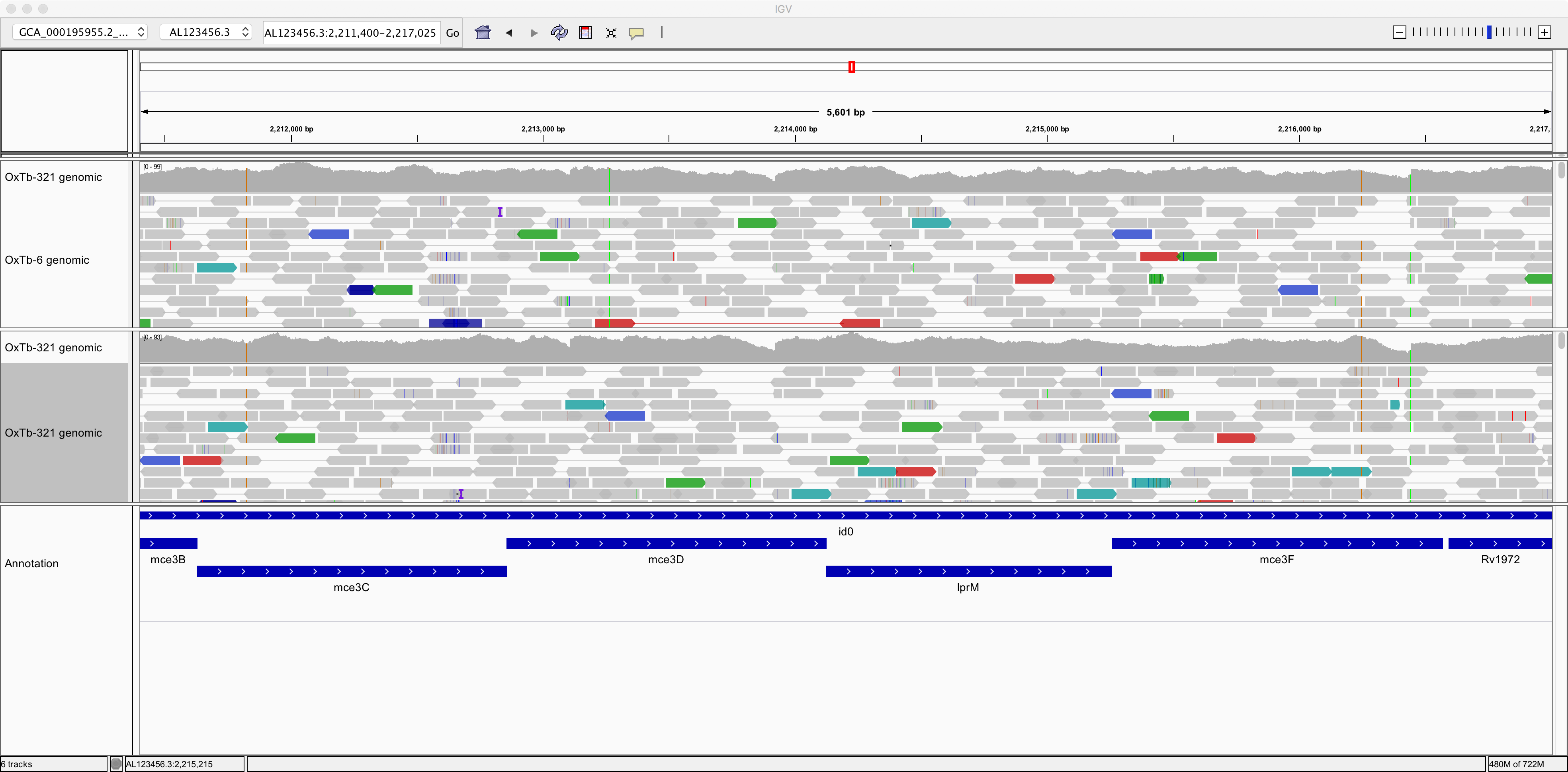Click the Home genome view icon

coord(483,32)
